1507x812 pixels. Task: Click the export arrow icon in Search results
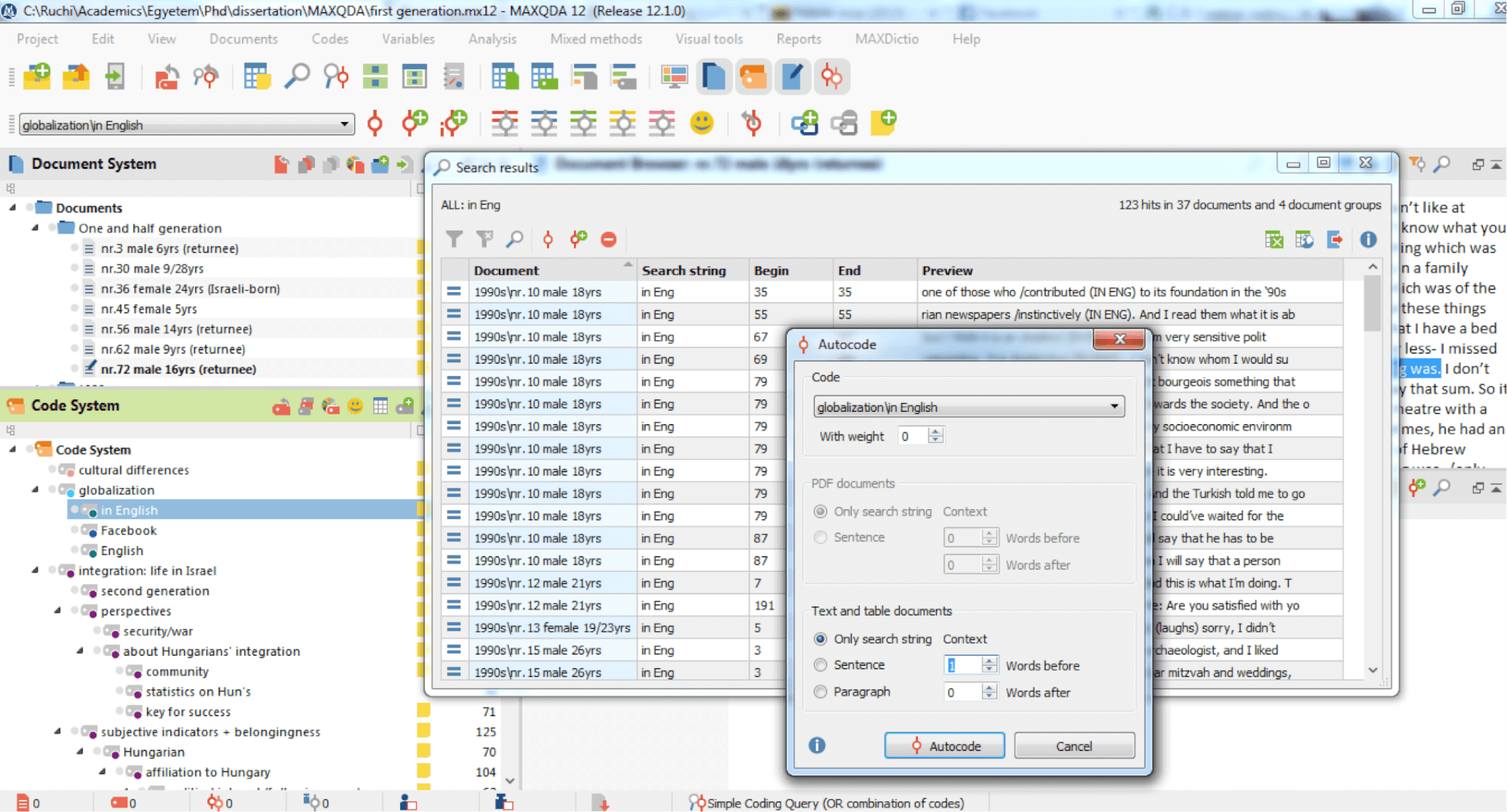[1334, 240]
